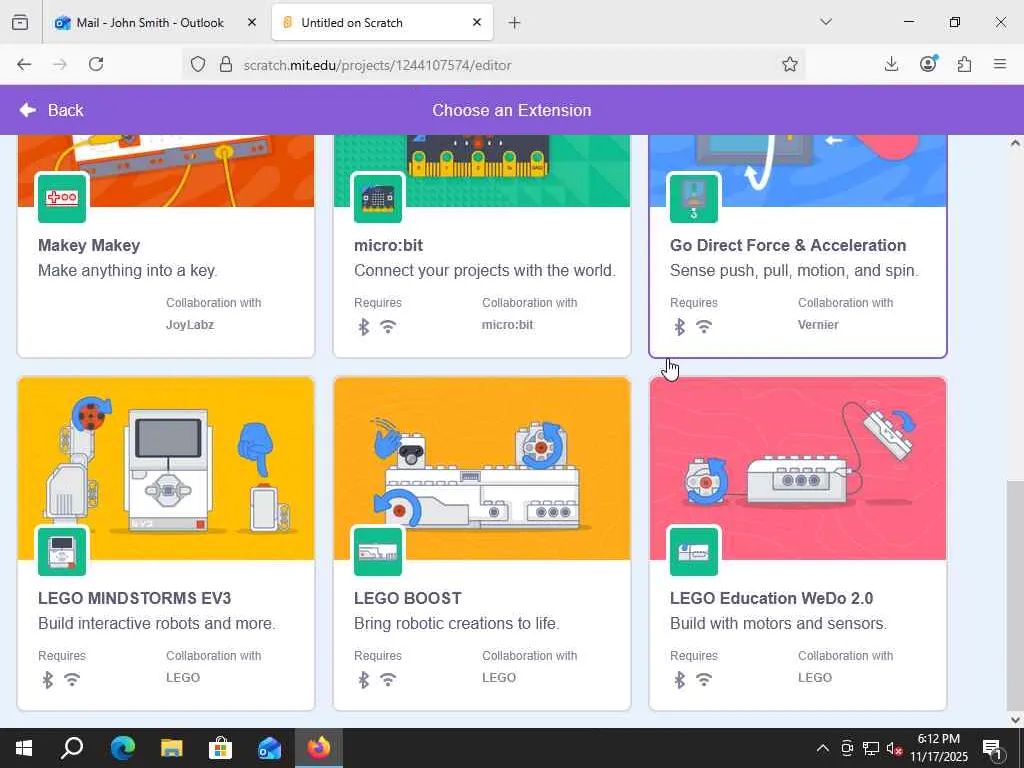Choose the LEGO Education WeDo 2.0 illustration
The width and height of the screenshot is (1024, 768).
(798, 468)
